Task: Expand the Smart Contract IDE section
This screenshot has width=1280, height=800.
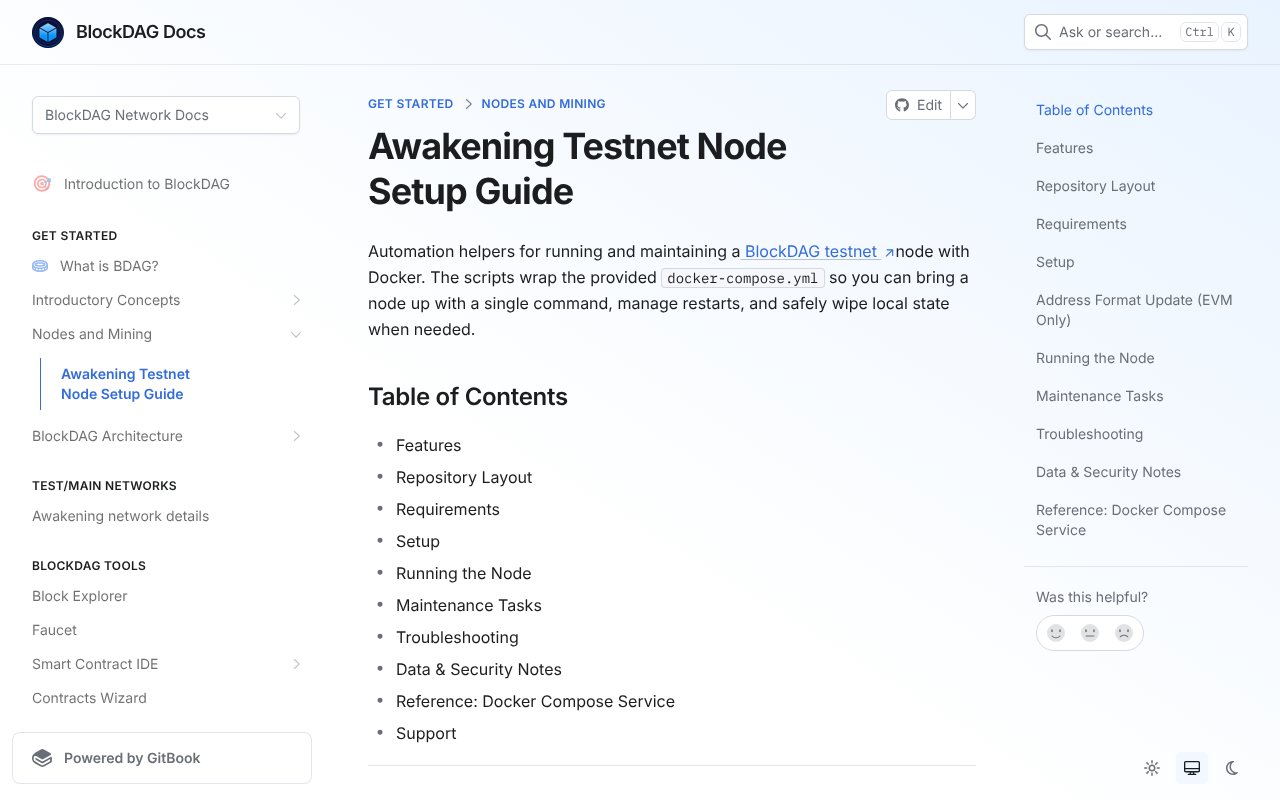Action: tap(296, 664)
